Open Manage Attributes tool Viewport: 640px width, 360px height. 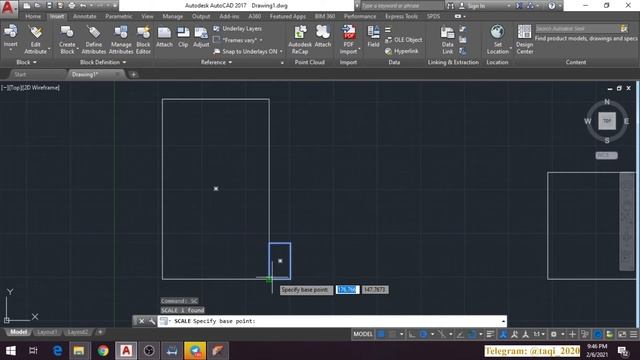pos(121,40)
